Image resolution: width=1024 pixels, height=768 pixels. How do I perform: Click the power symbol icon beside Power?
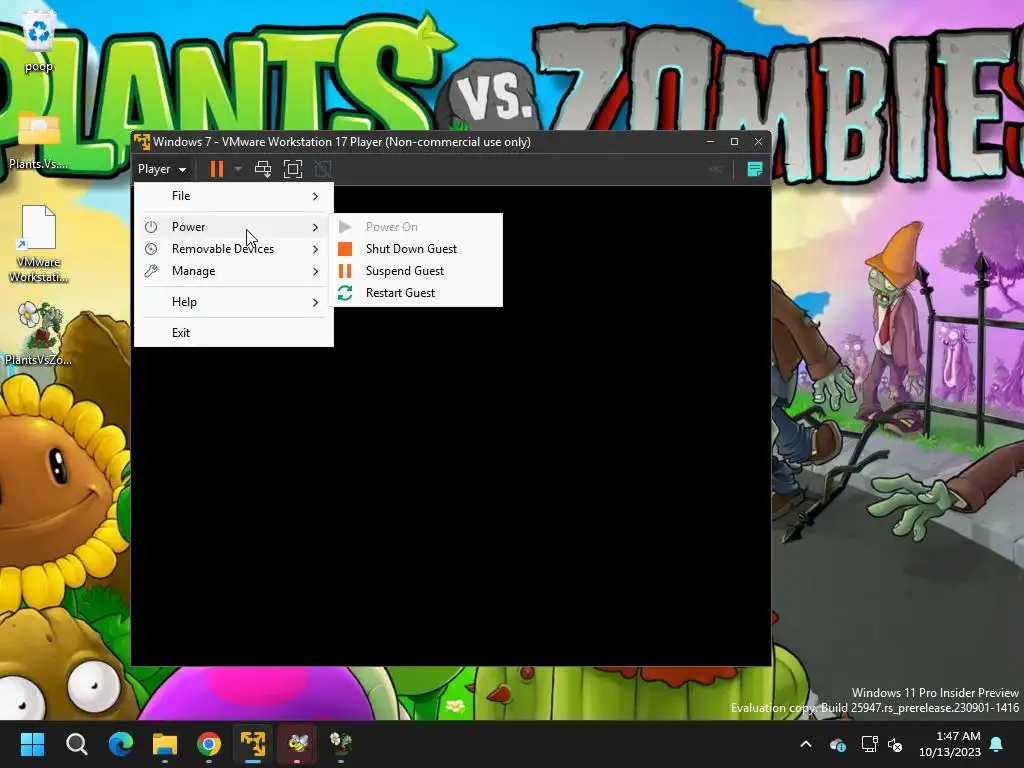151,227
